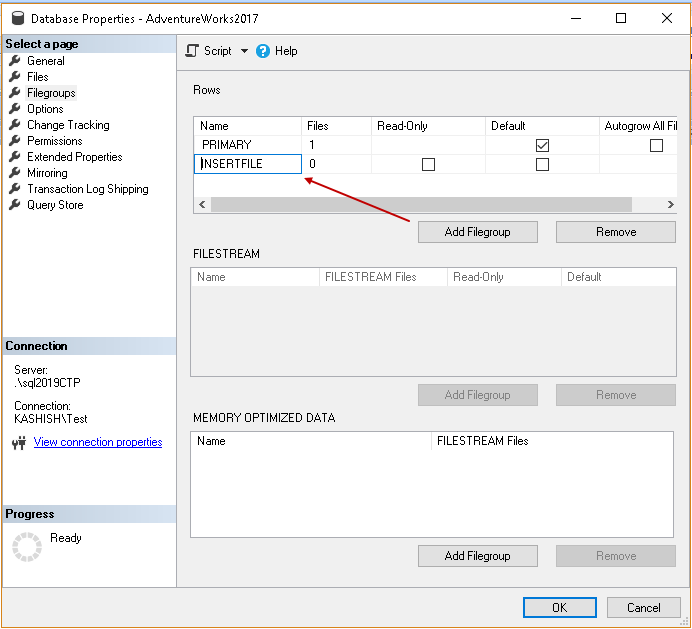Click Add Filegroup under Memory Optimized Data
692x629 pixels.
tap(478, 556)
